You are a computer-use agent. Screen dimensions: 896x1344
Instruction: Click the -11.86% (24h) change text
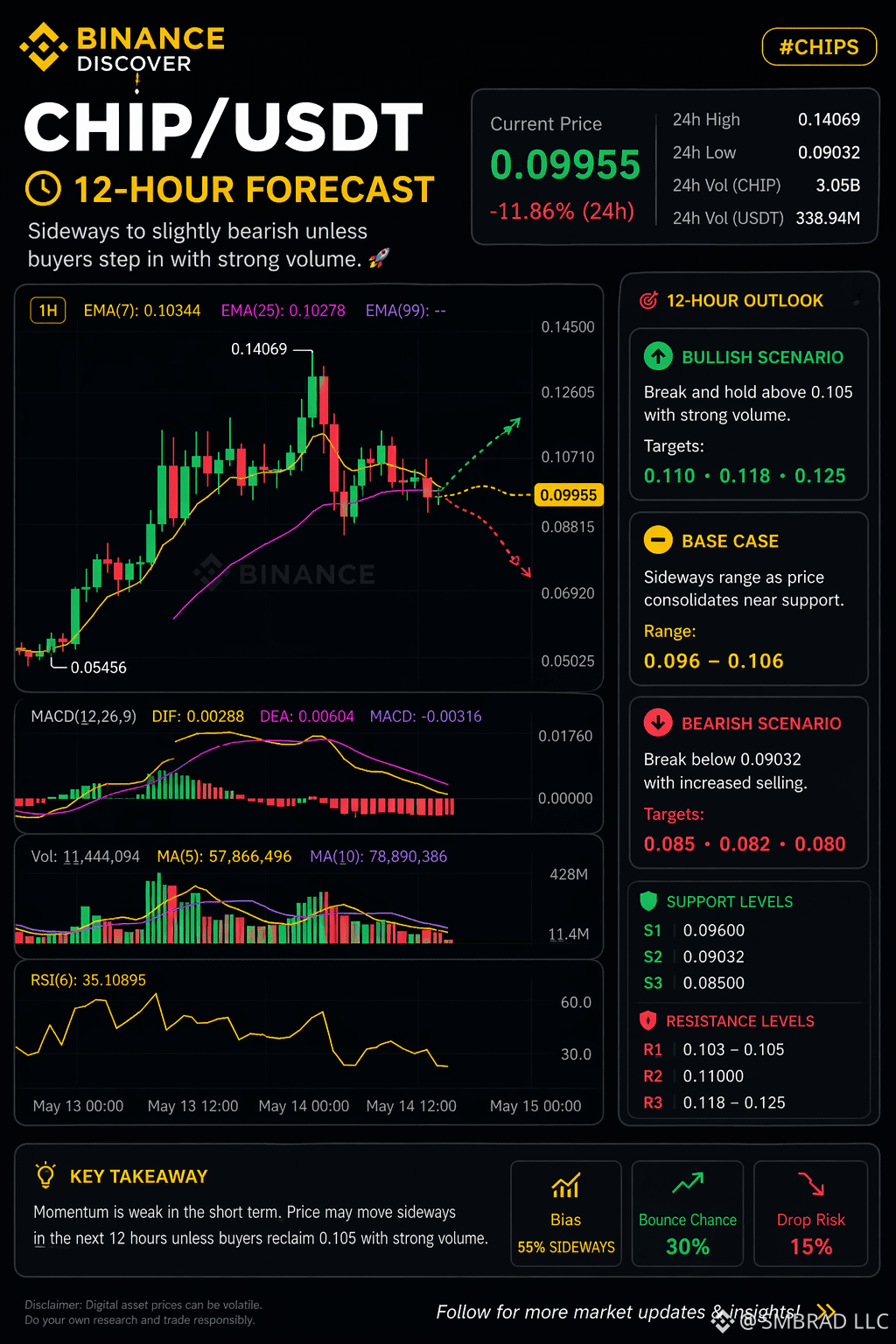[x=562, y=211]
